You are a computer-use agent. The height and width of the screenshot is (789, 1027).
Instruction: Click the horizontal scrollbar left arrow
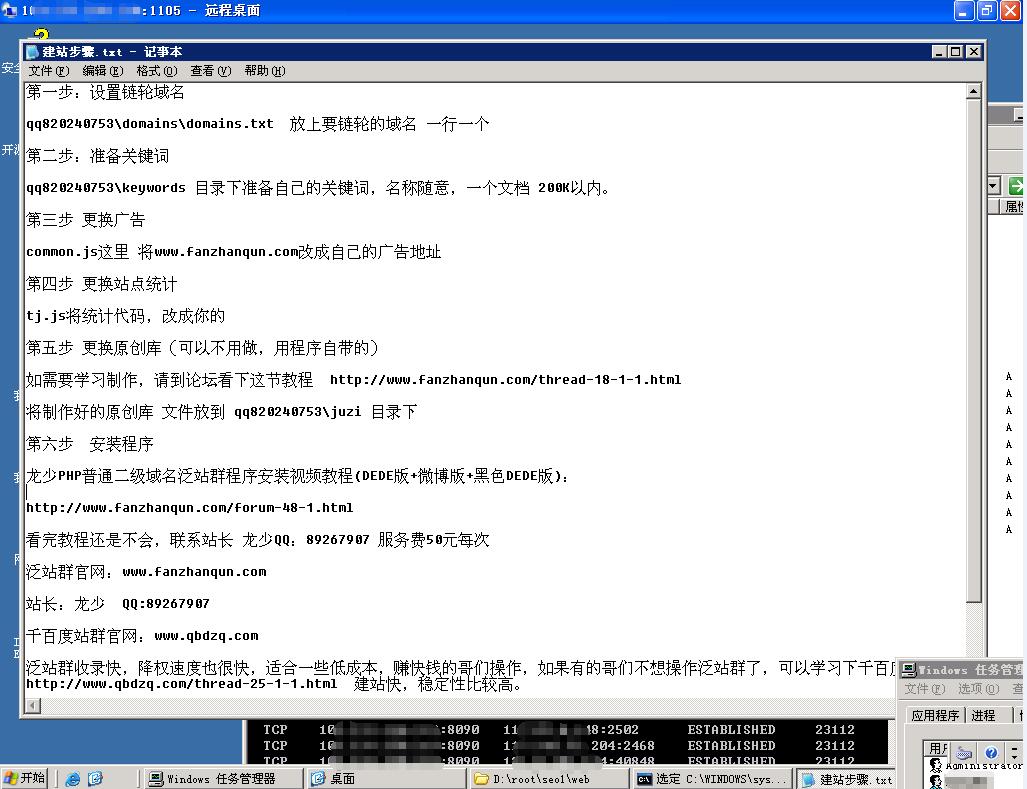click(x=33, y=705)
